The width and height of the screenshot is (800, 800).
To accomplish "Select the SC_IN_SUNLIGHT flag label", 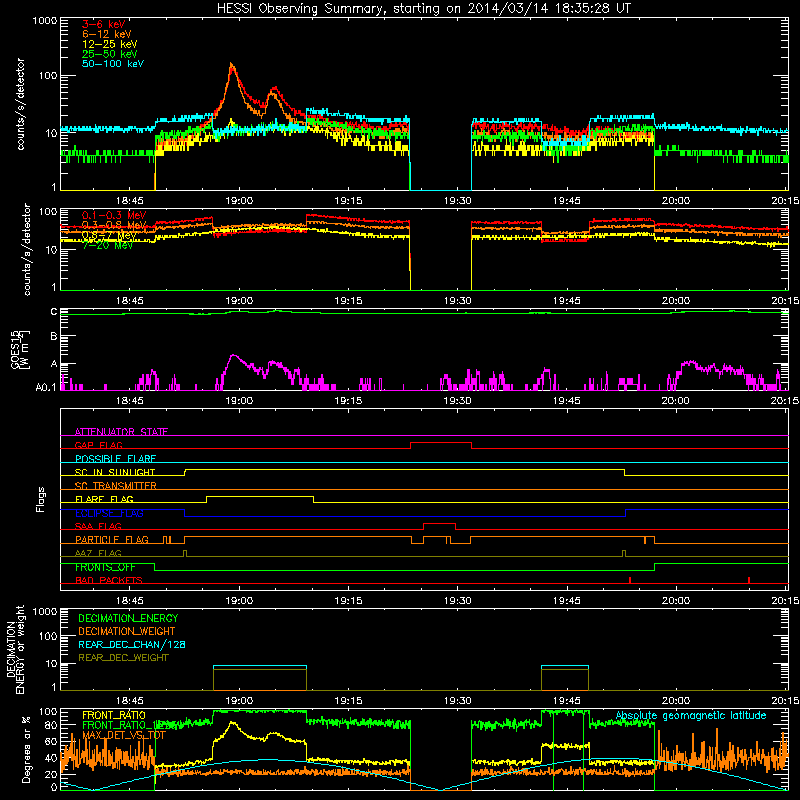I will click(x=115, y=472).
